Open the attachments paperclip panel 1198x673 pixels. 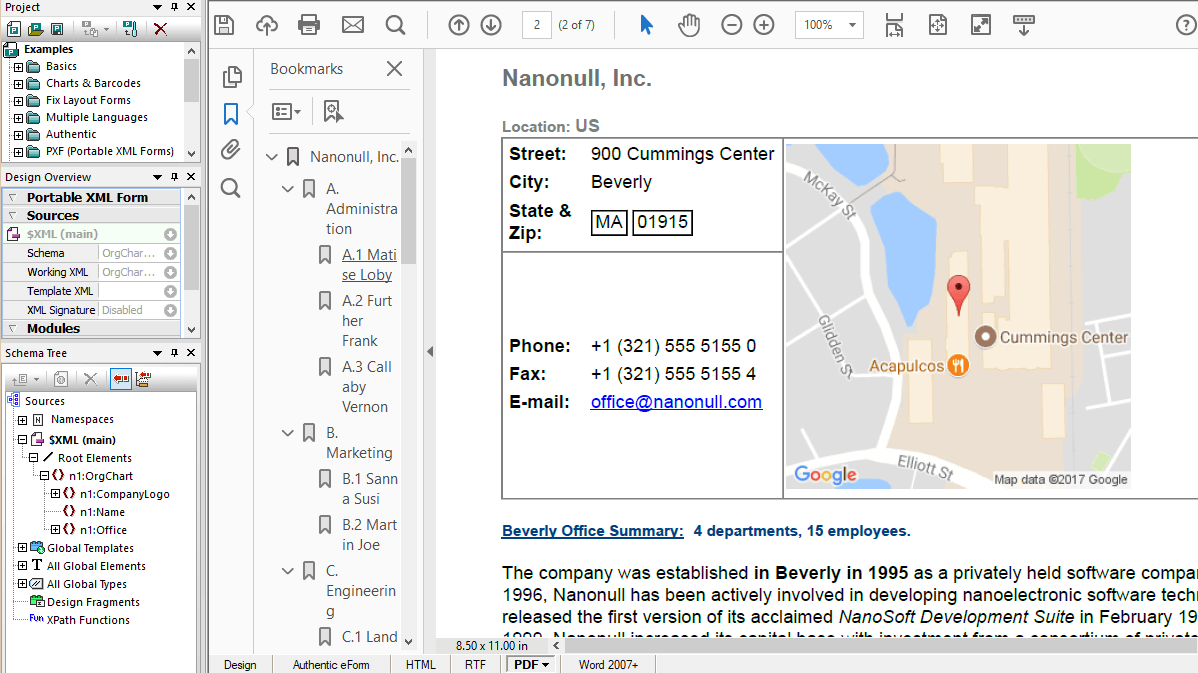pos(232,149)
